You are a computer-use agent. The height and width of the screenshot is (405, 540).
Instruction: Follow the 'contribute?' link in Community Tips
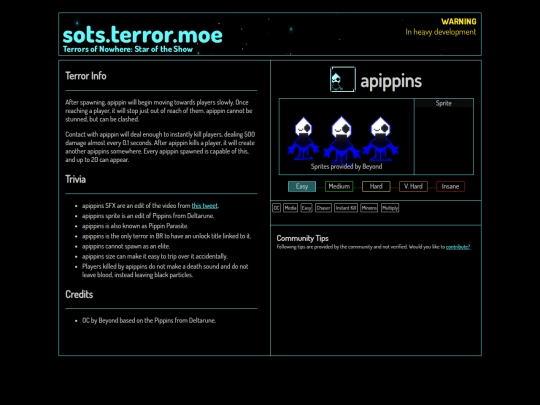458,247
